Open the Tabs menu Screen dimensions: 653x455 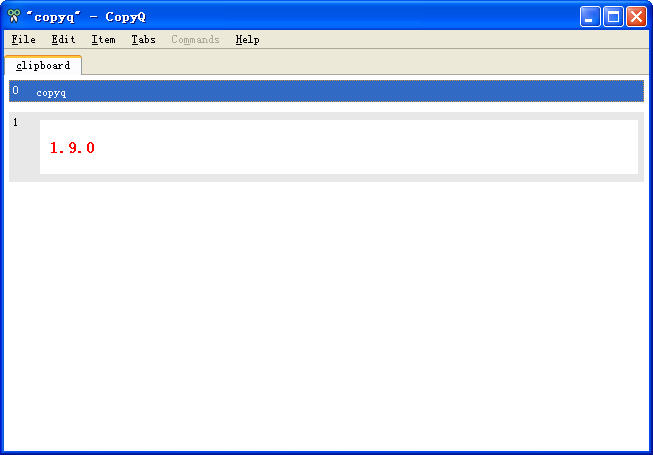[x=143, y=40]
